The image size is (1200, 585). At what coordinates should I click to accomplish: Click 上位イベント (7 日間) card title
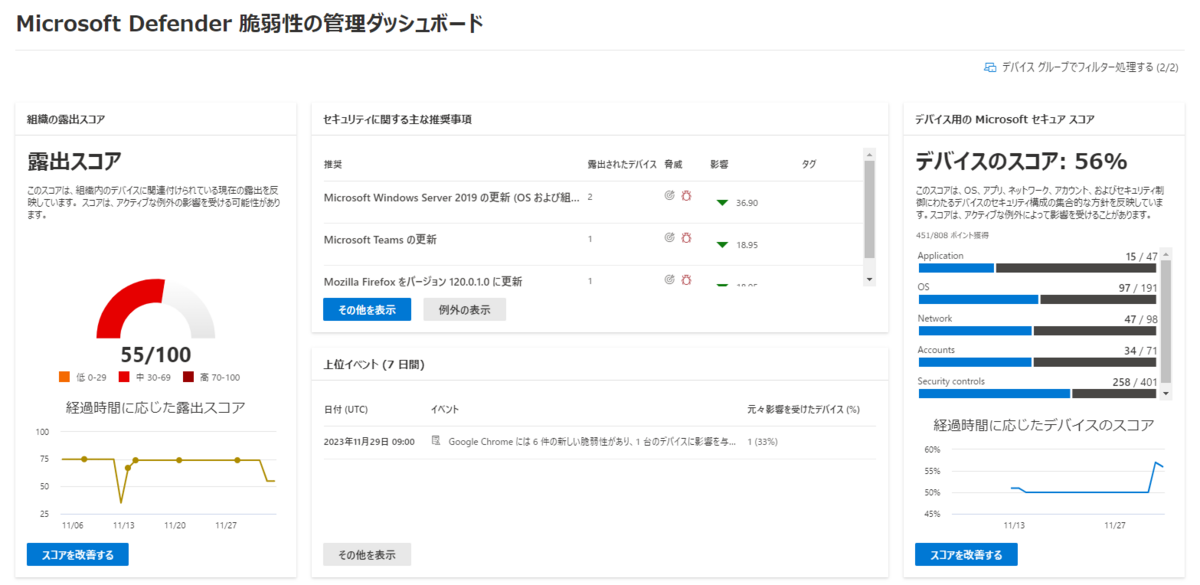tap(374, 365)
